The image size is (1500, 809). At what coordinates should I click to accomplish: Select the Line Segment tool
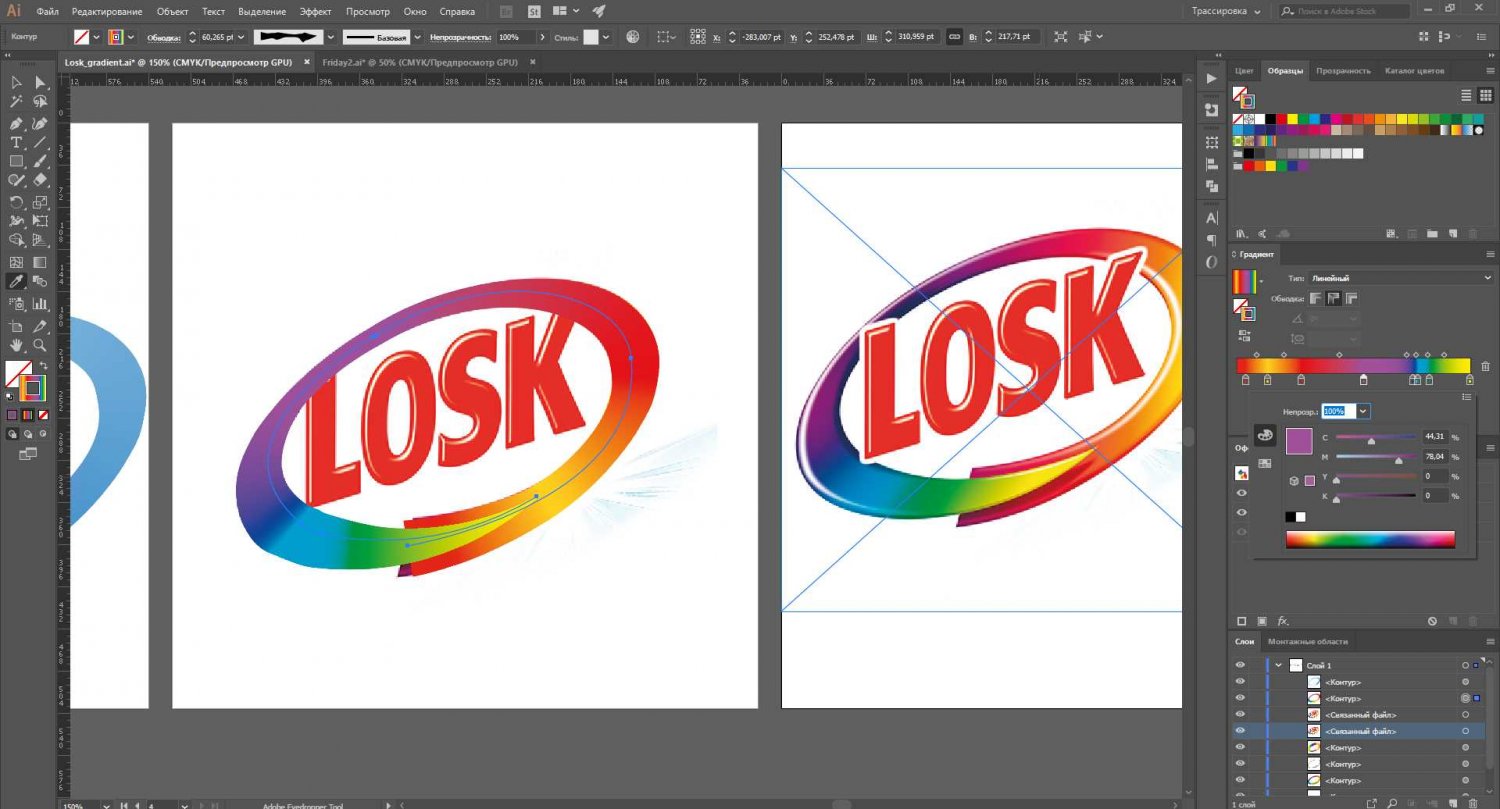coord(40,143)
